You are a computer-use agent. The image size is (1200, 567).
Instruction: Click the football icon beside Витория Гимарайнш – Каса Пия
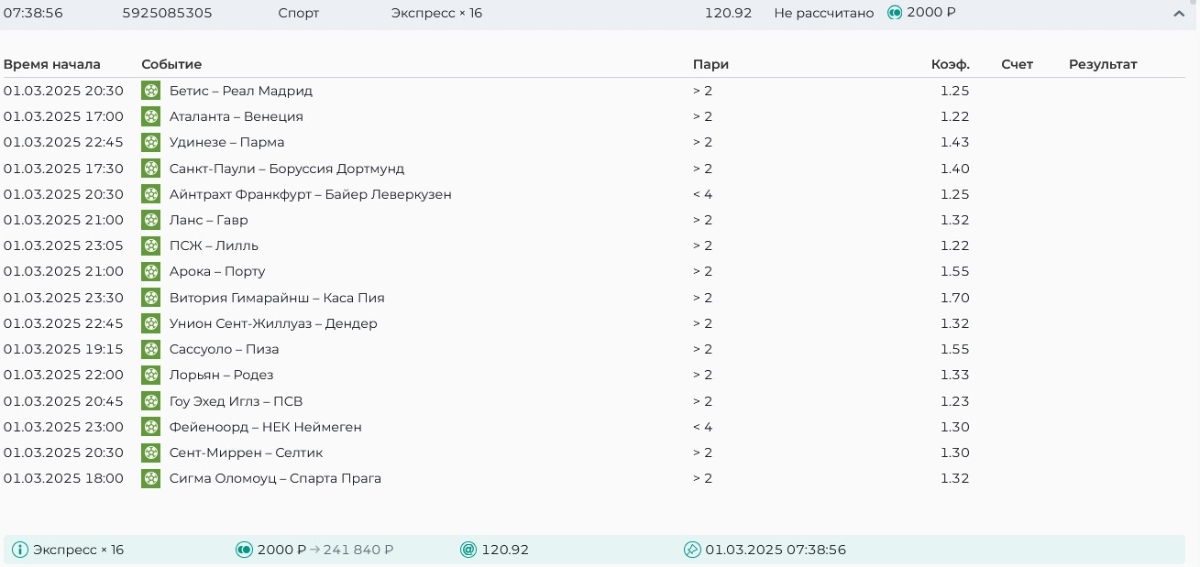pos(151,297)
